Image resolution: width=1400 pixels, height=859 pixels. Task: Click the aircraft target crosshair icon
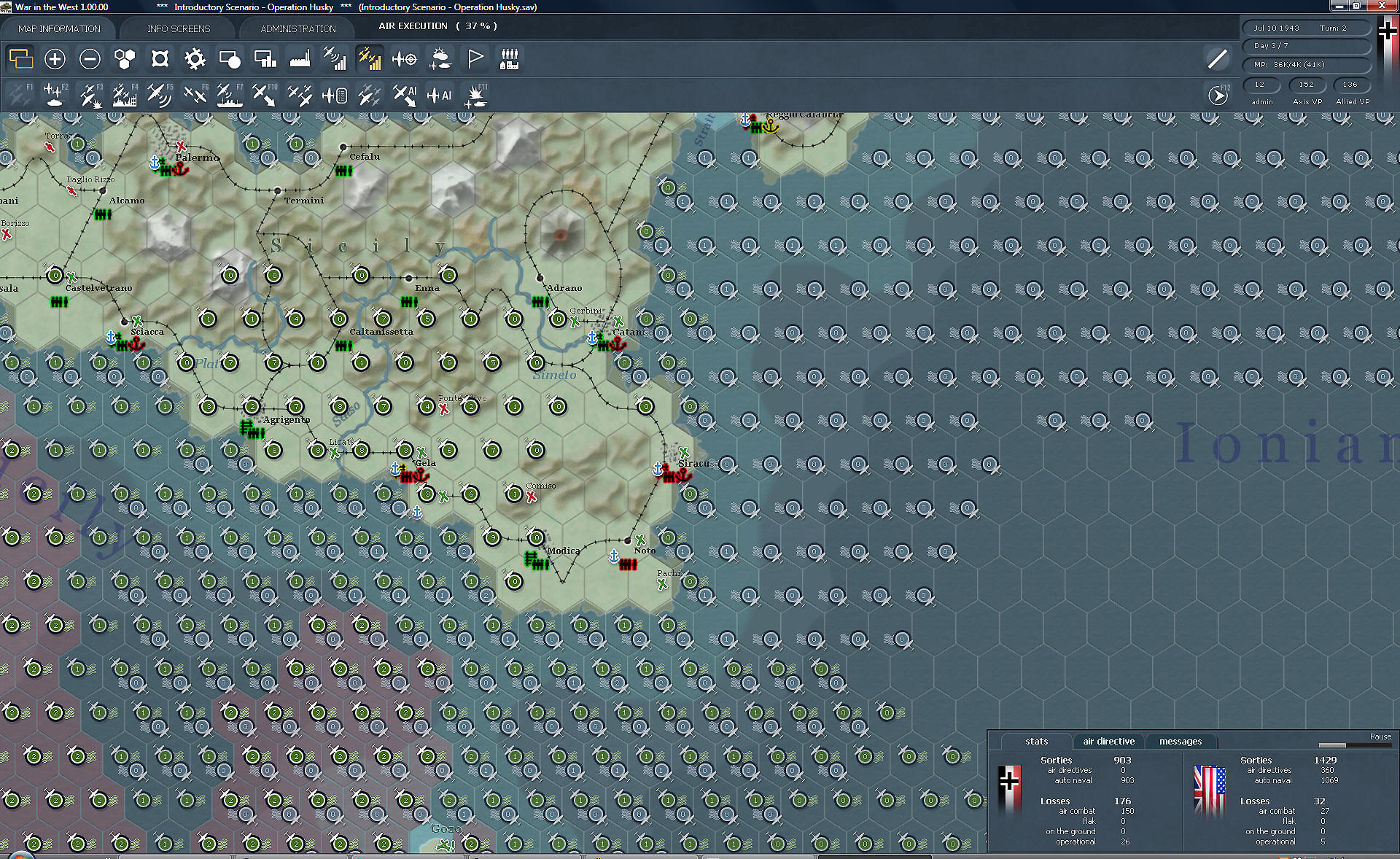[405, 59]
